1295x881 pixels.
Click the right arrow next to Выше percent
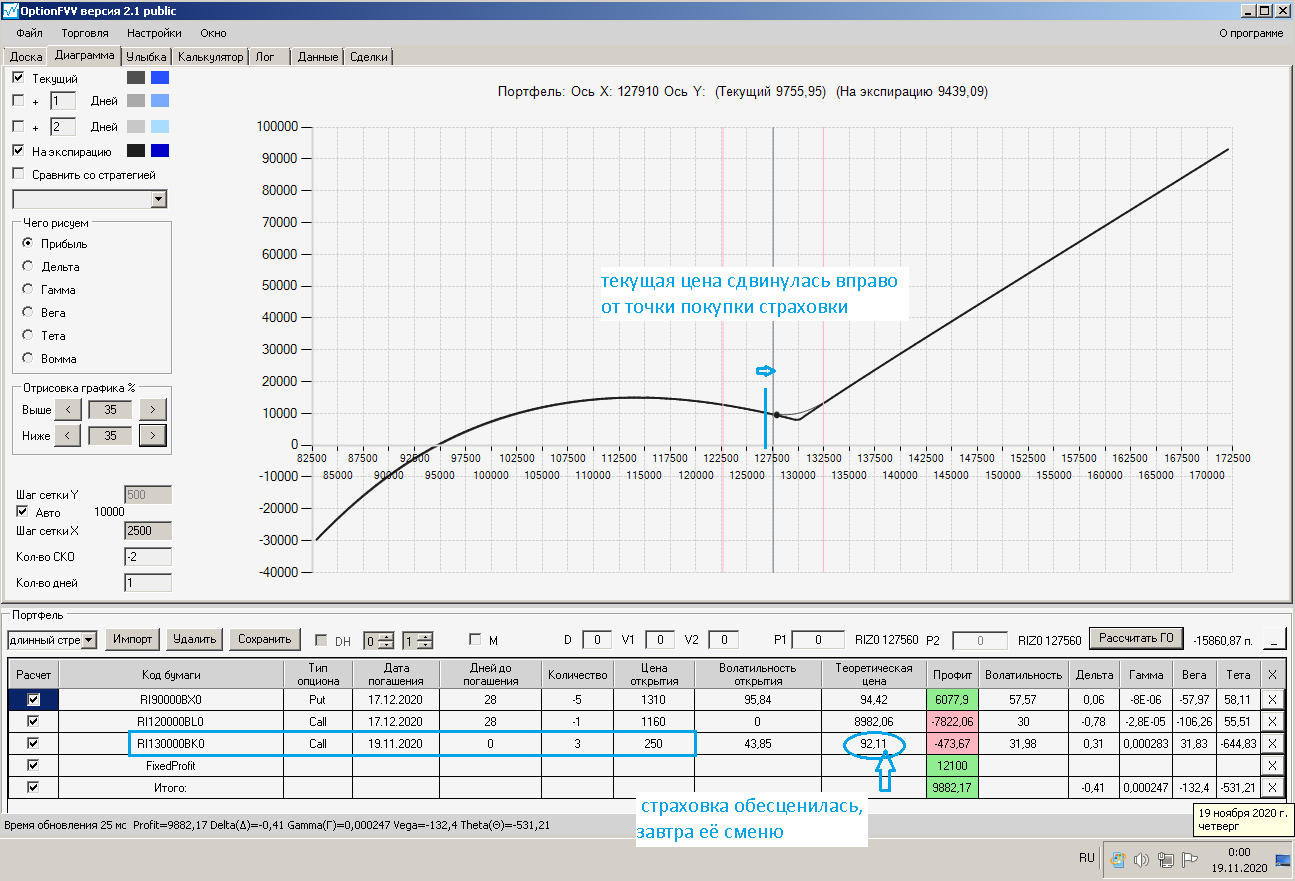tap(152, 409)
